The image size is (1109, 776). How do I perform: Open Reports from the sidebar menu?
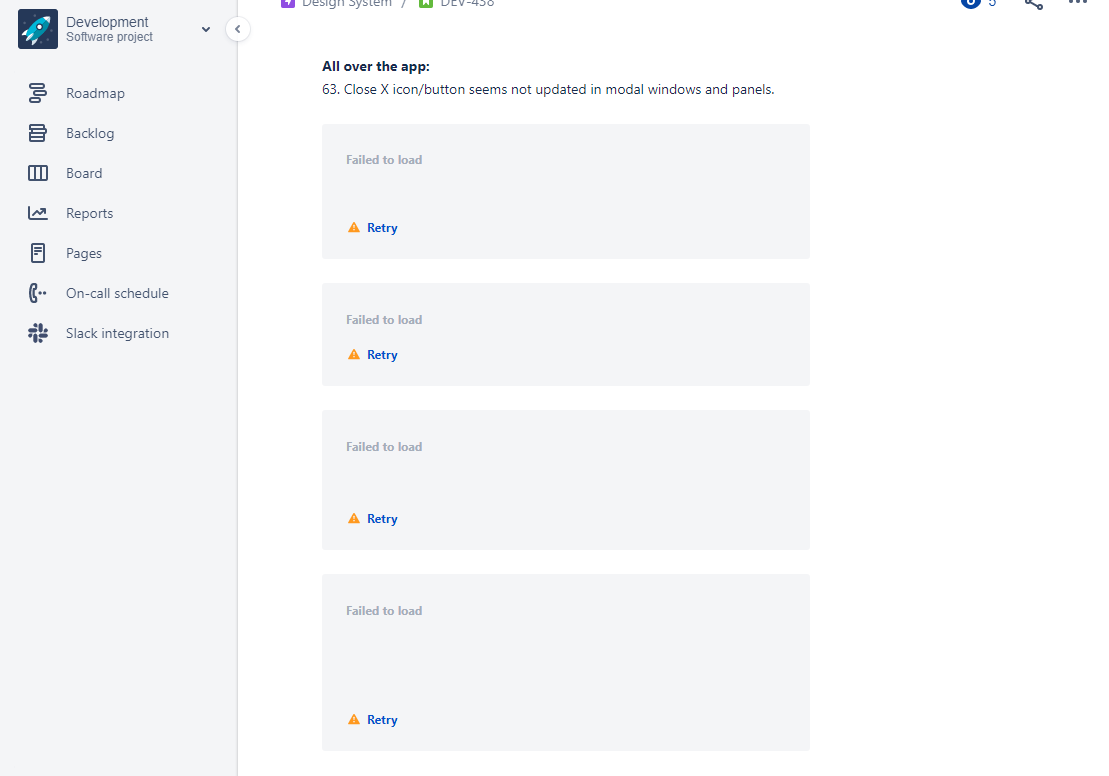(x=89, y=214)
